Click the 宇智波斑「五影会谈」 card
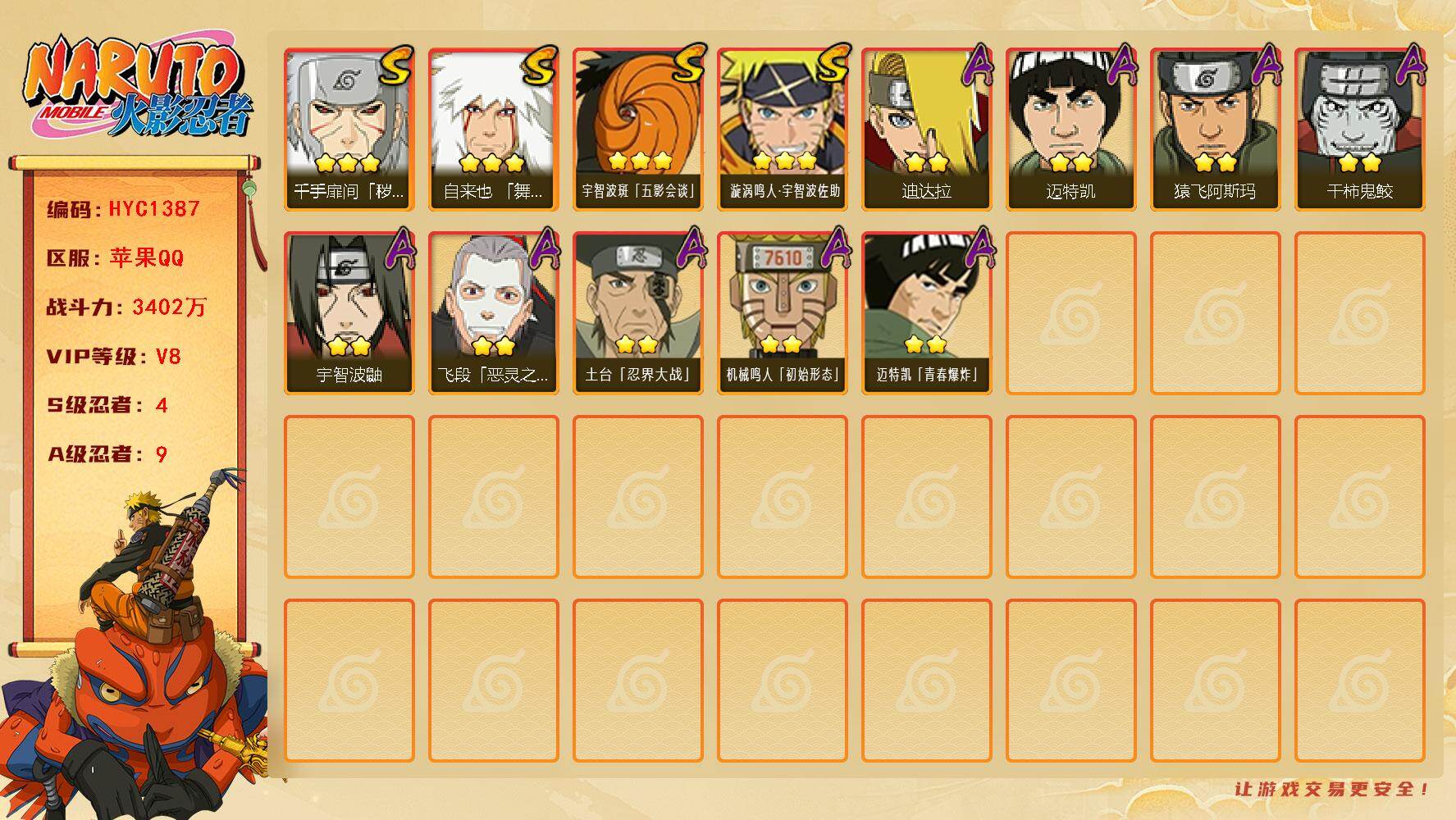 point(638,130)
